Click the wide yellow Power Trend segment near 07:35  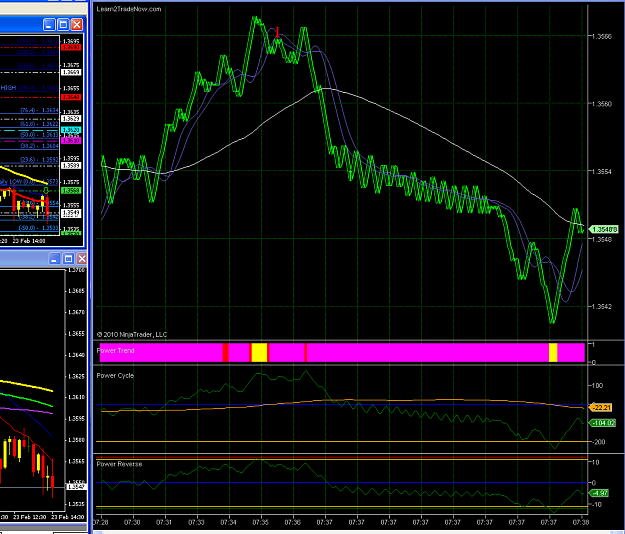259,352
